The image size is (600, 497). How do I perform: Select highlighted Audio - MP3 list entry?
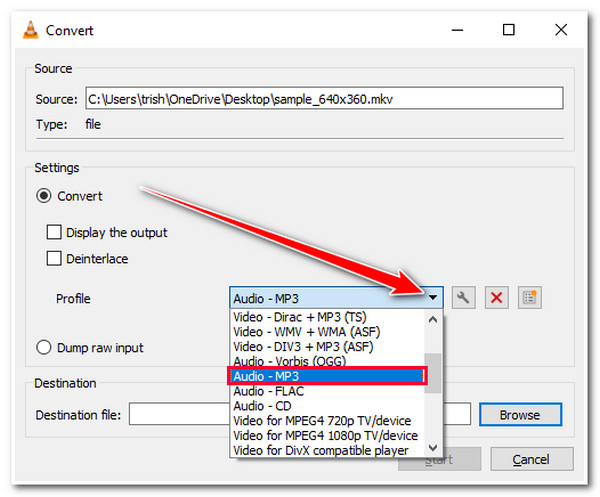pos(327,376)
